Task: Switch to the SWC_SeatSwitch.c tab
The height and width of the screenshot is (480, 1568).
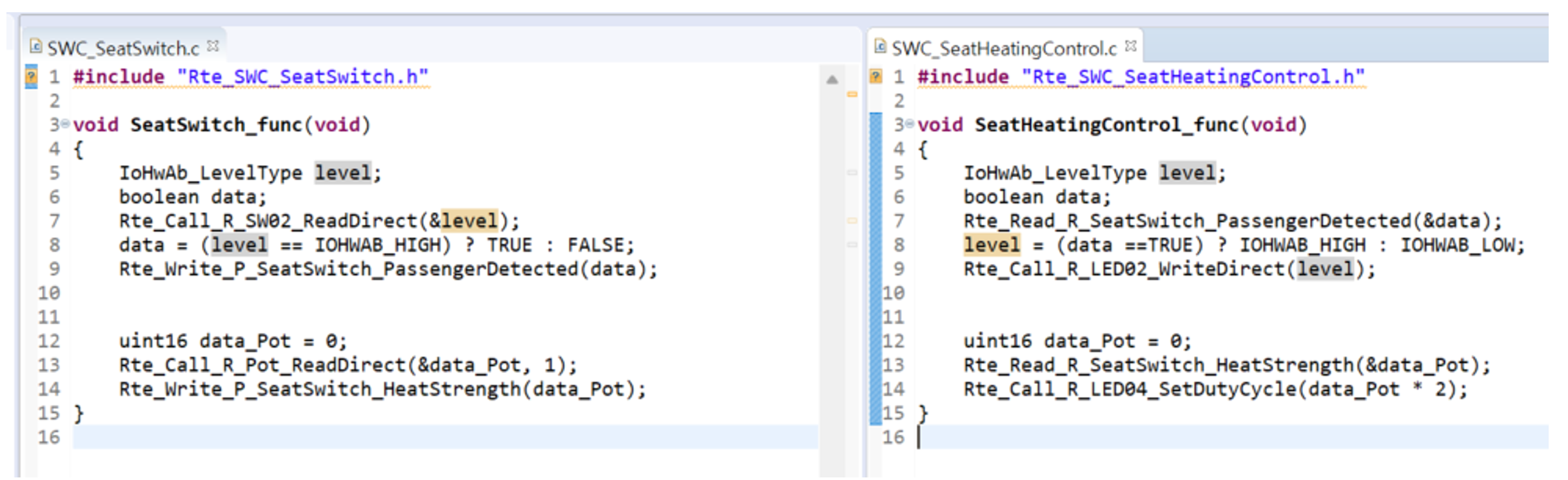Action: tap(122, 48)
